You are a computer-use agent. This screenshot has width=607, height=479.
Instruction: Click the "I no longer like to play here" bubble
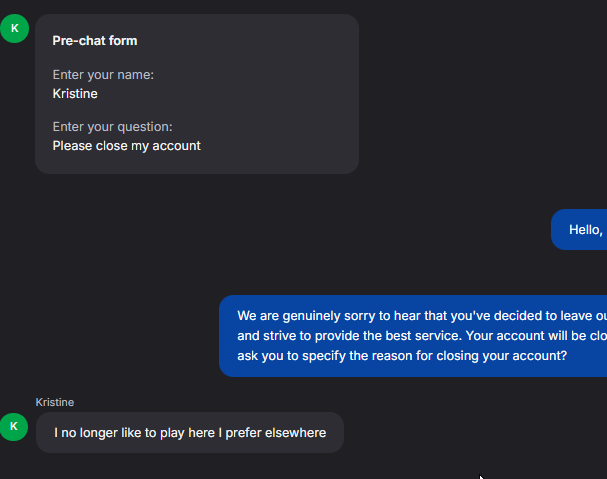click(190, 433)
